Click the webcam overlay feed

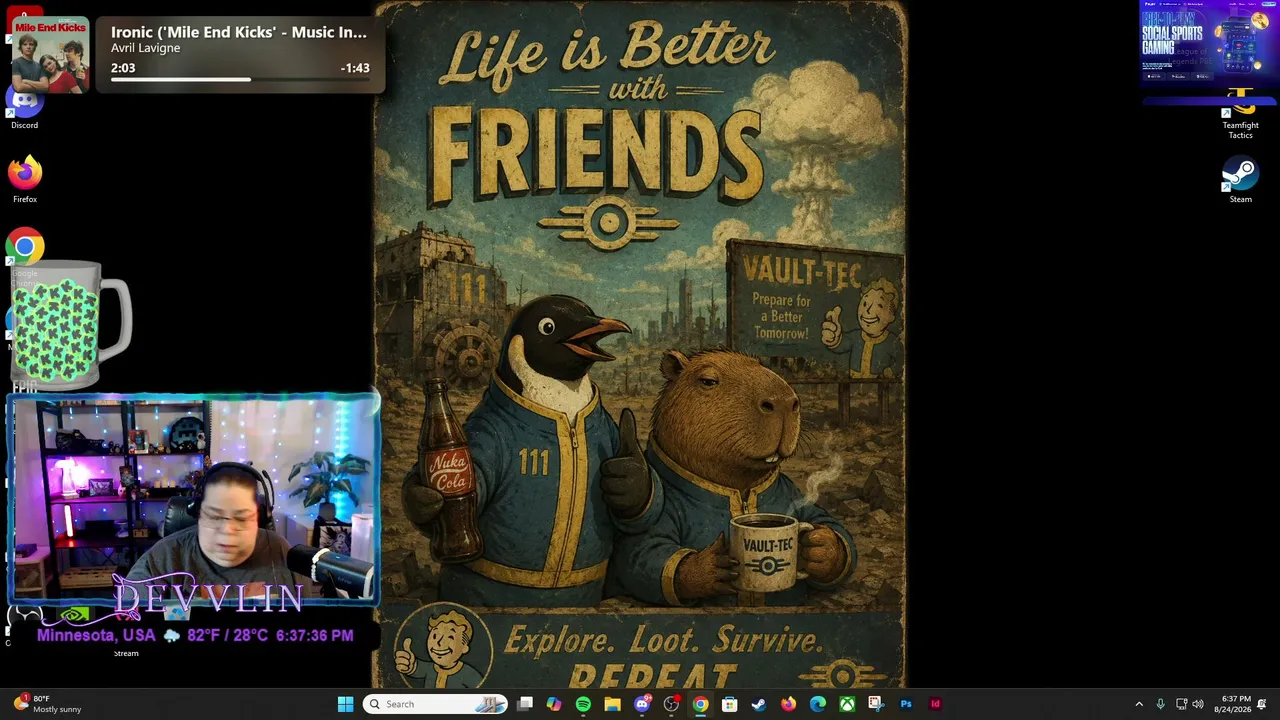(x=194, y=500)
